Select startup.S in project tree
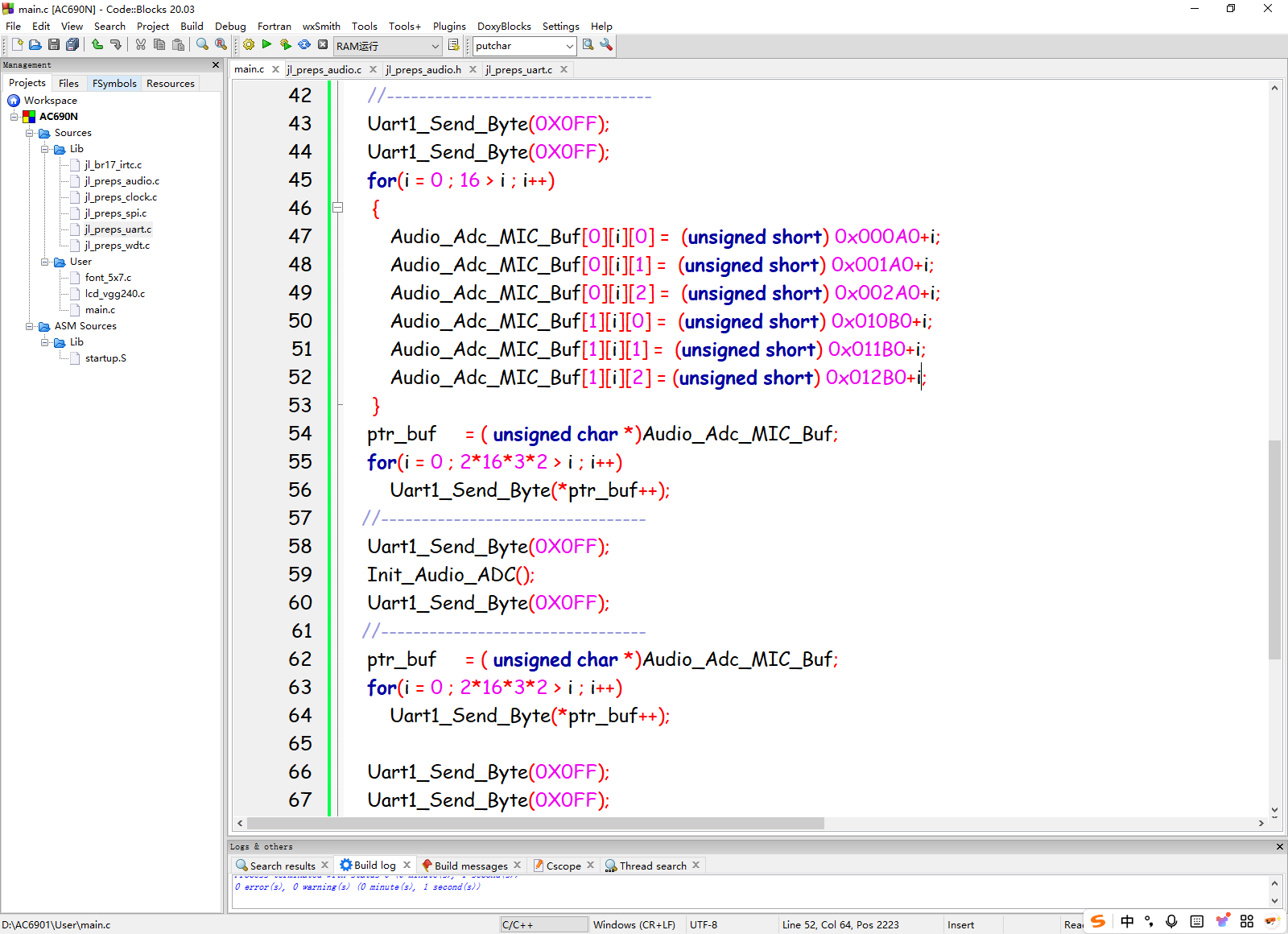Screen dimensions: 1288x934 pos(105,358)
